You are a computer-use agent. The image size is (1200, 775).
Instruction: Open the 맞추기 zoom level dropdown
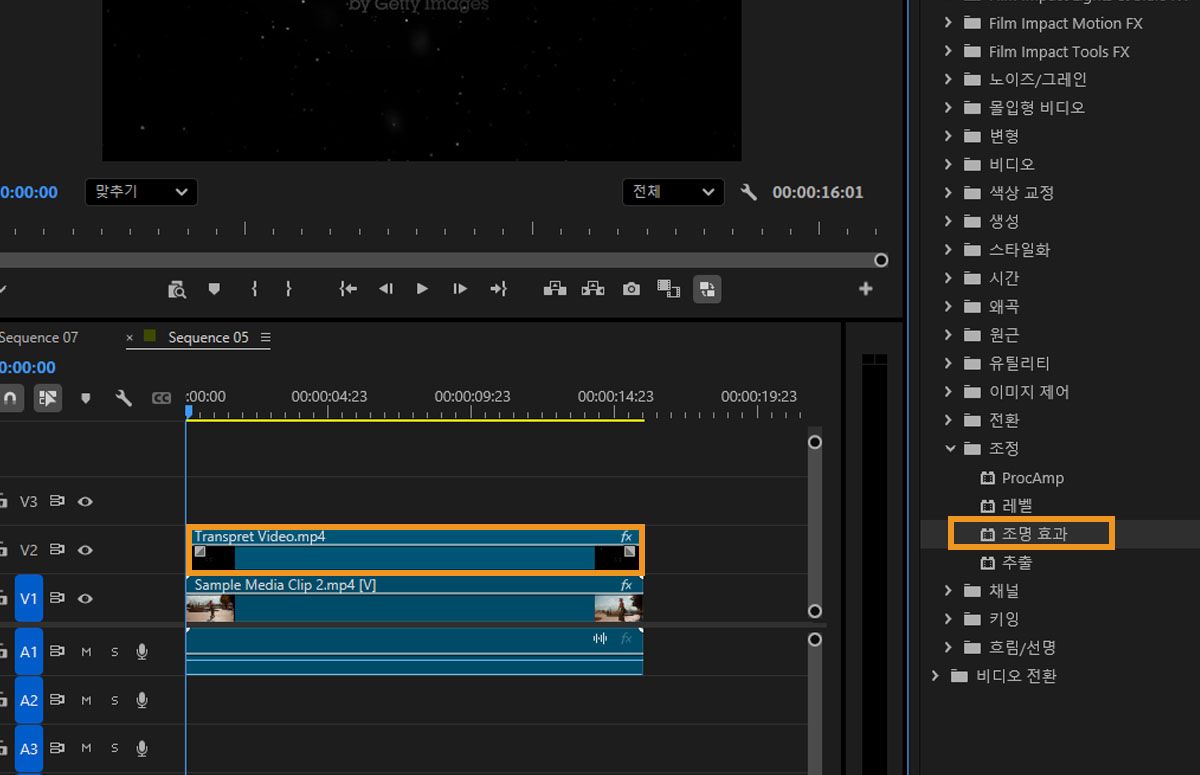[140, 192]
